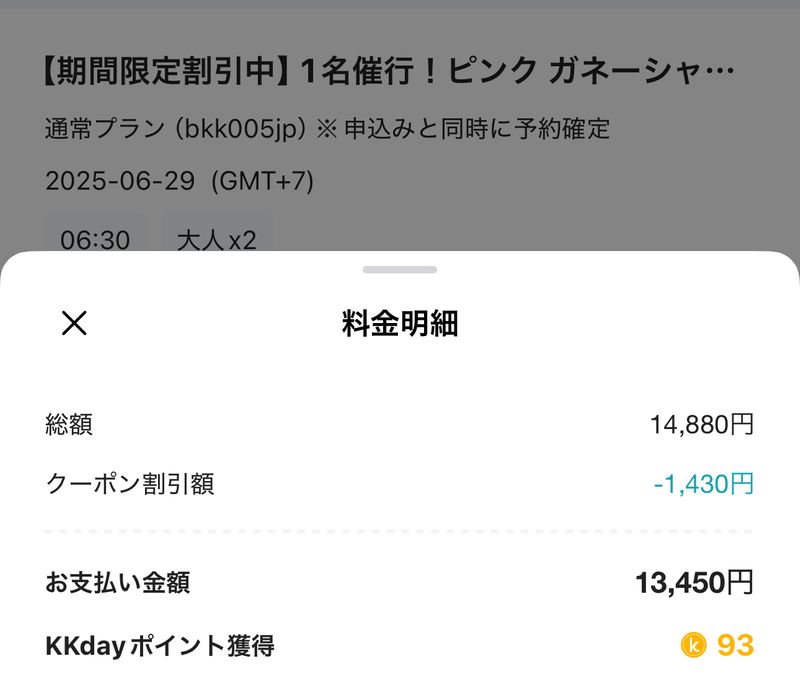The image size is (800, 687).
Task: Click the payment amount 13,450円
Action: point(694,583)
